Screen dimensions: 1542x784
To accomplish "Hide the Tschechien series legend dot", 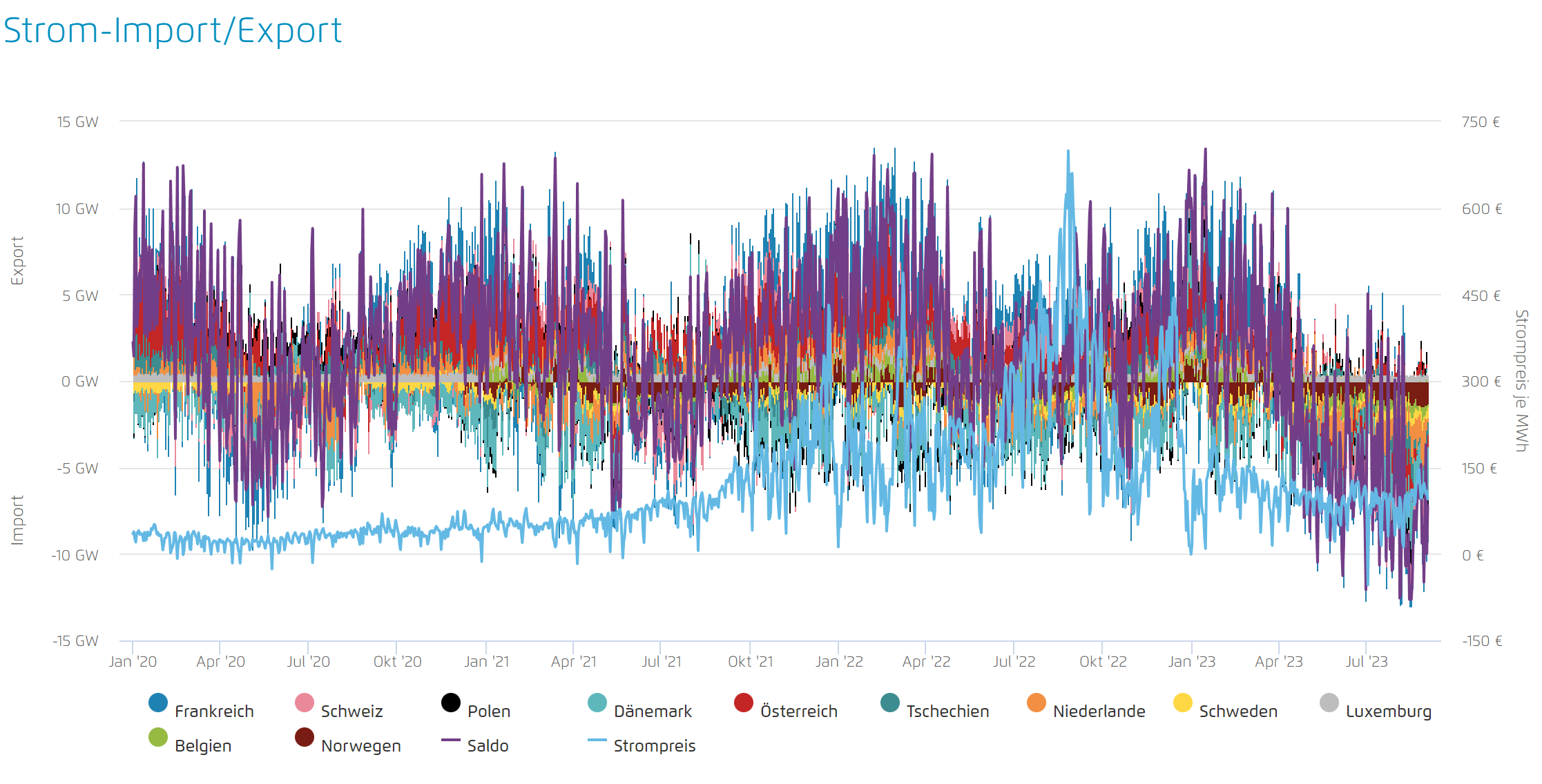I will 890,703.
